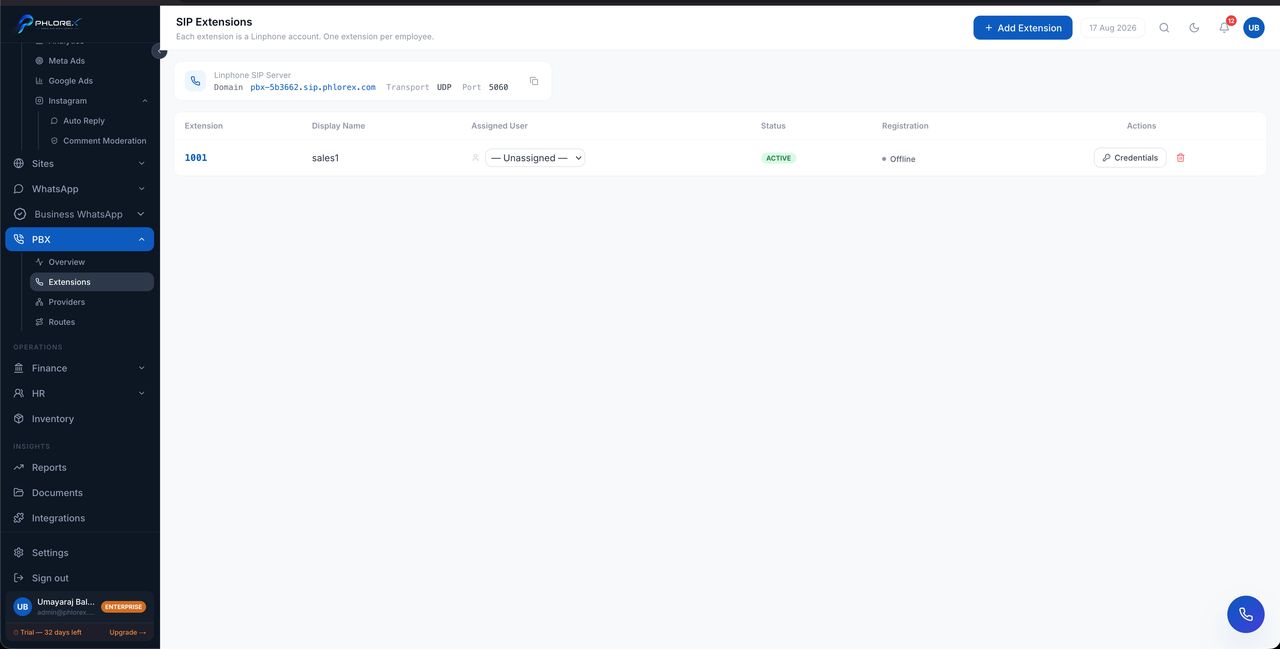
Task: Click the Add Extension button
Action: click(x=1022, y=28)
